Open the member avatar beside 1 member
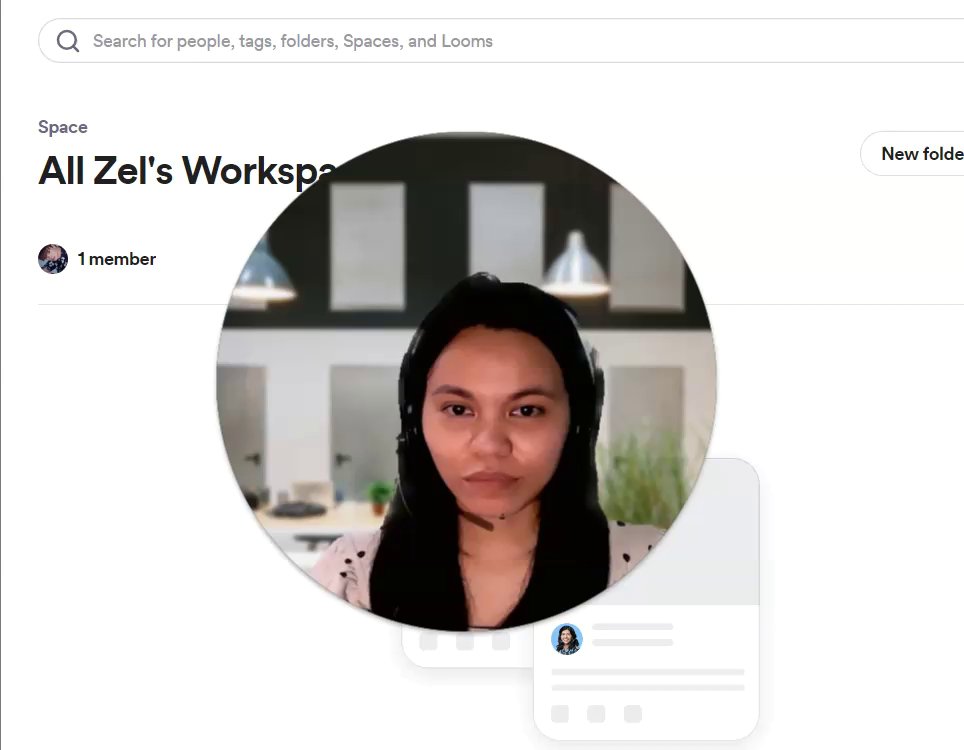The height and width of the screenshot is (750, 964). (x=53, y=259)
